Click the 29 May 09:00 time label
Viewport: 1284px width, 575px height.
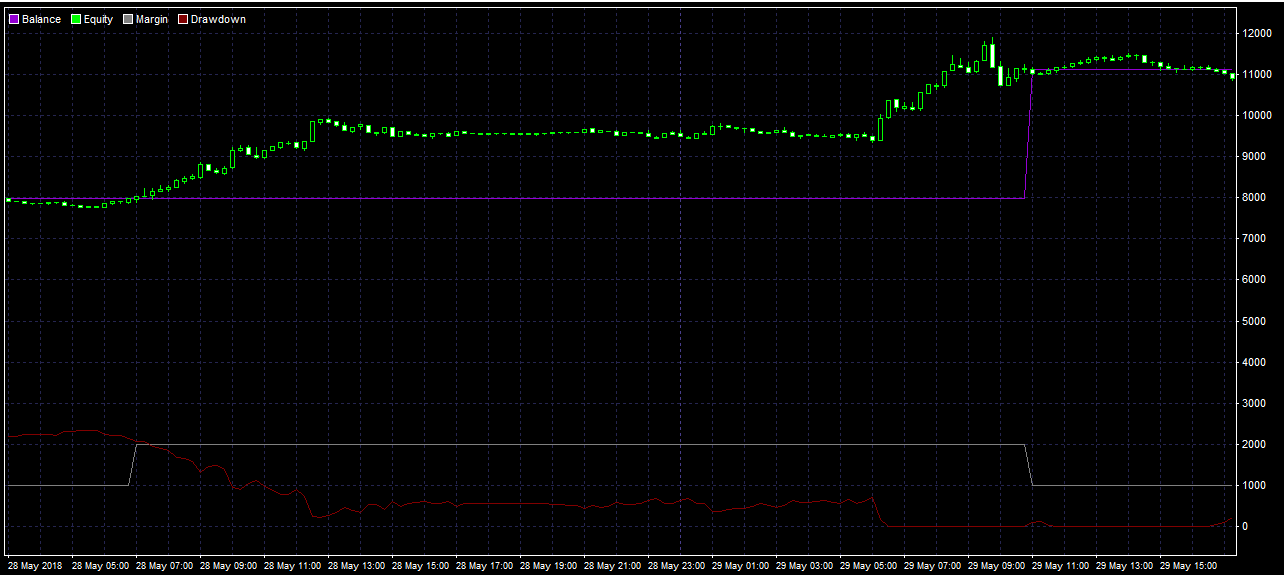(996, 565)
